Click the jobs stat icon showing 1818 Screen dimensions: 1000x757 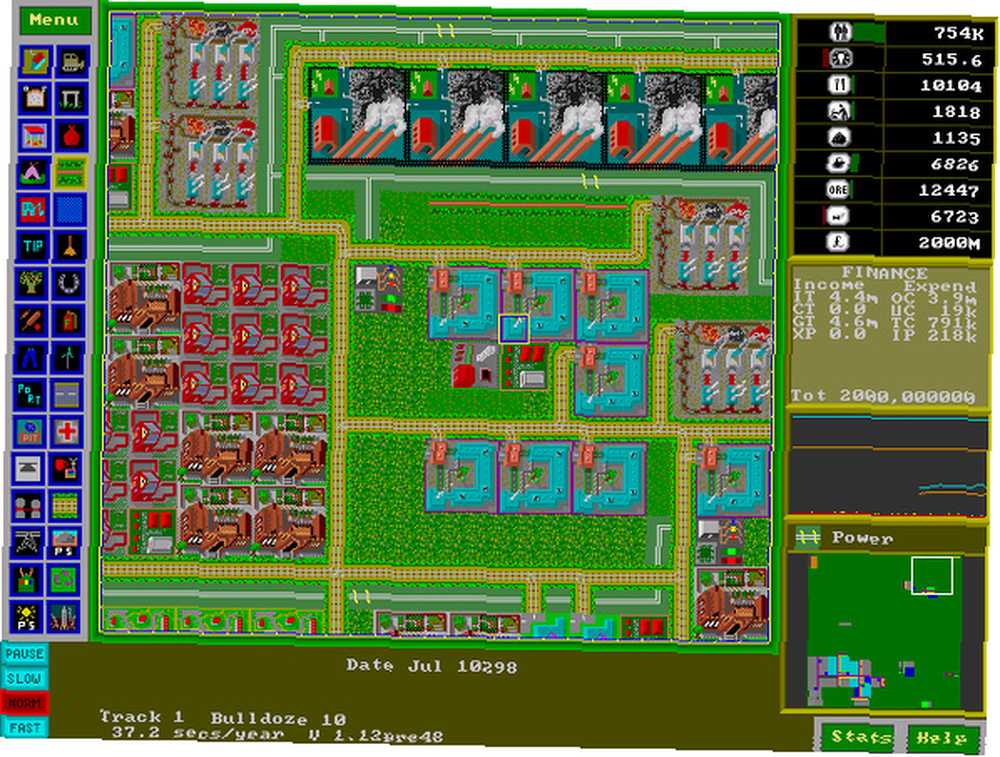tap(838, 111)
